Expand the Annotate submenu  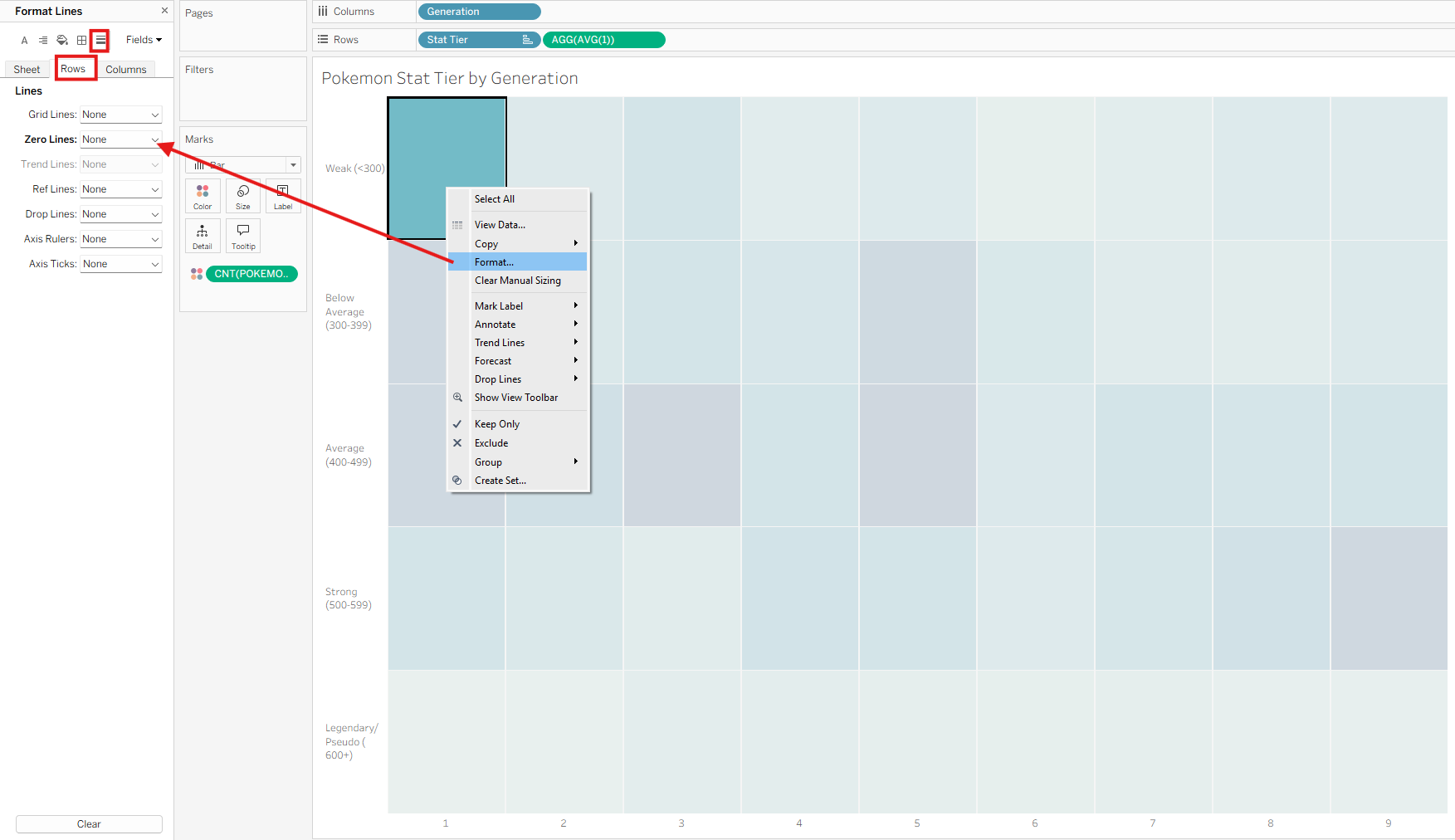(x=518, y=325)
